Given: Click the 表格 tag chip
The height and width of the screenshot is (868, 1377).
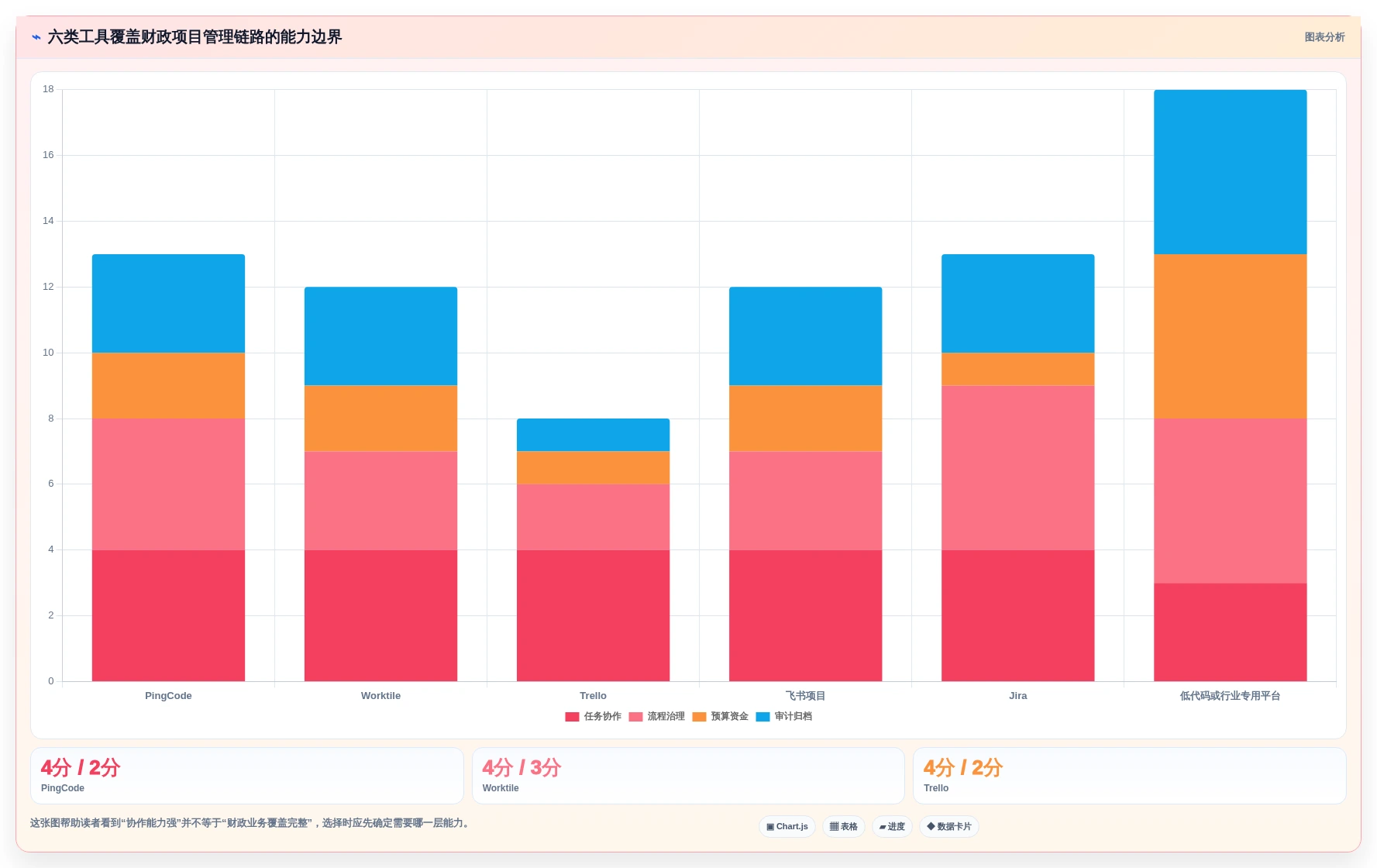Looking at the screenshot, I should click(x=844, y=827).
